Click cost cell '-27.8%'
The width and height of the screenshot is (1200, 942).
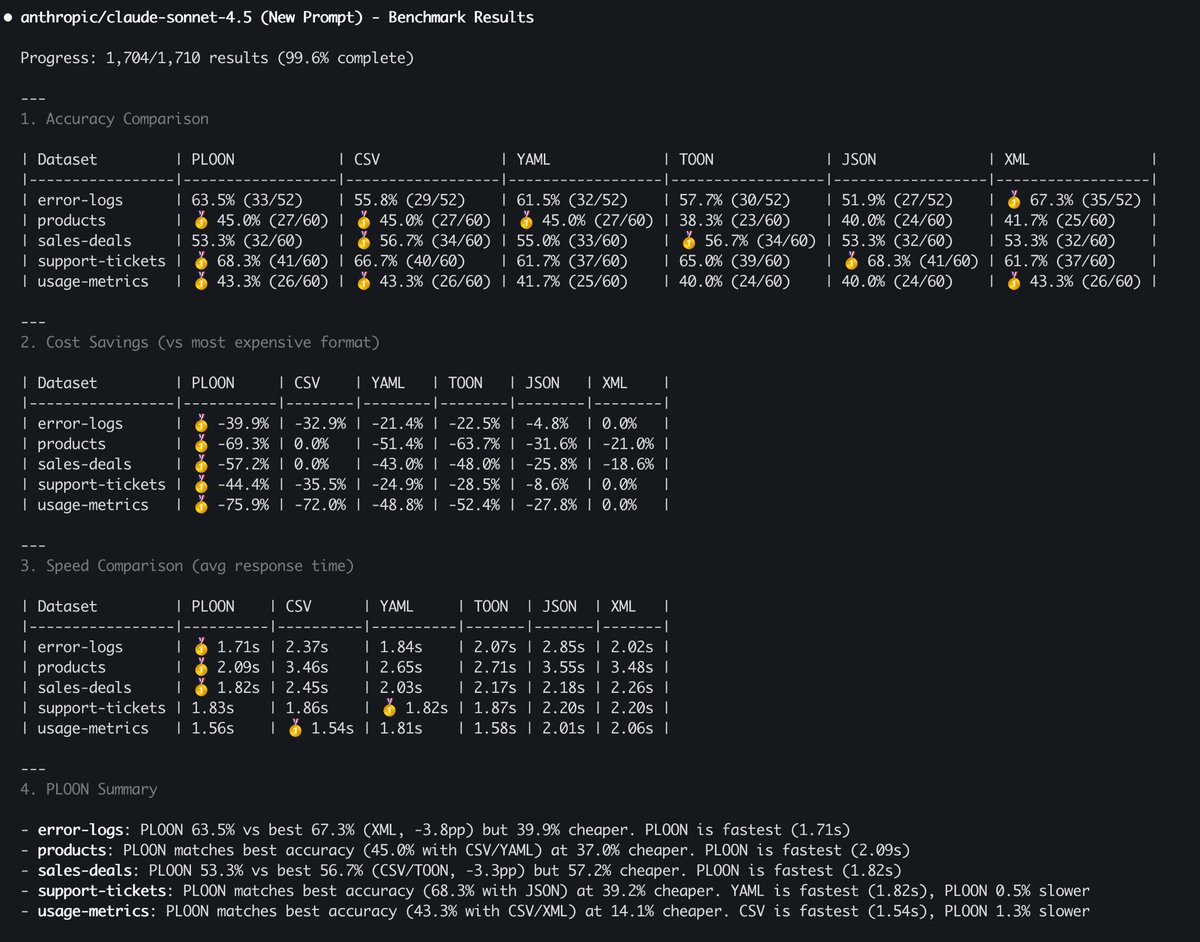[x=551, y=505]
